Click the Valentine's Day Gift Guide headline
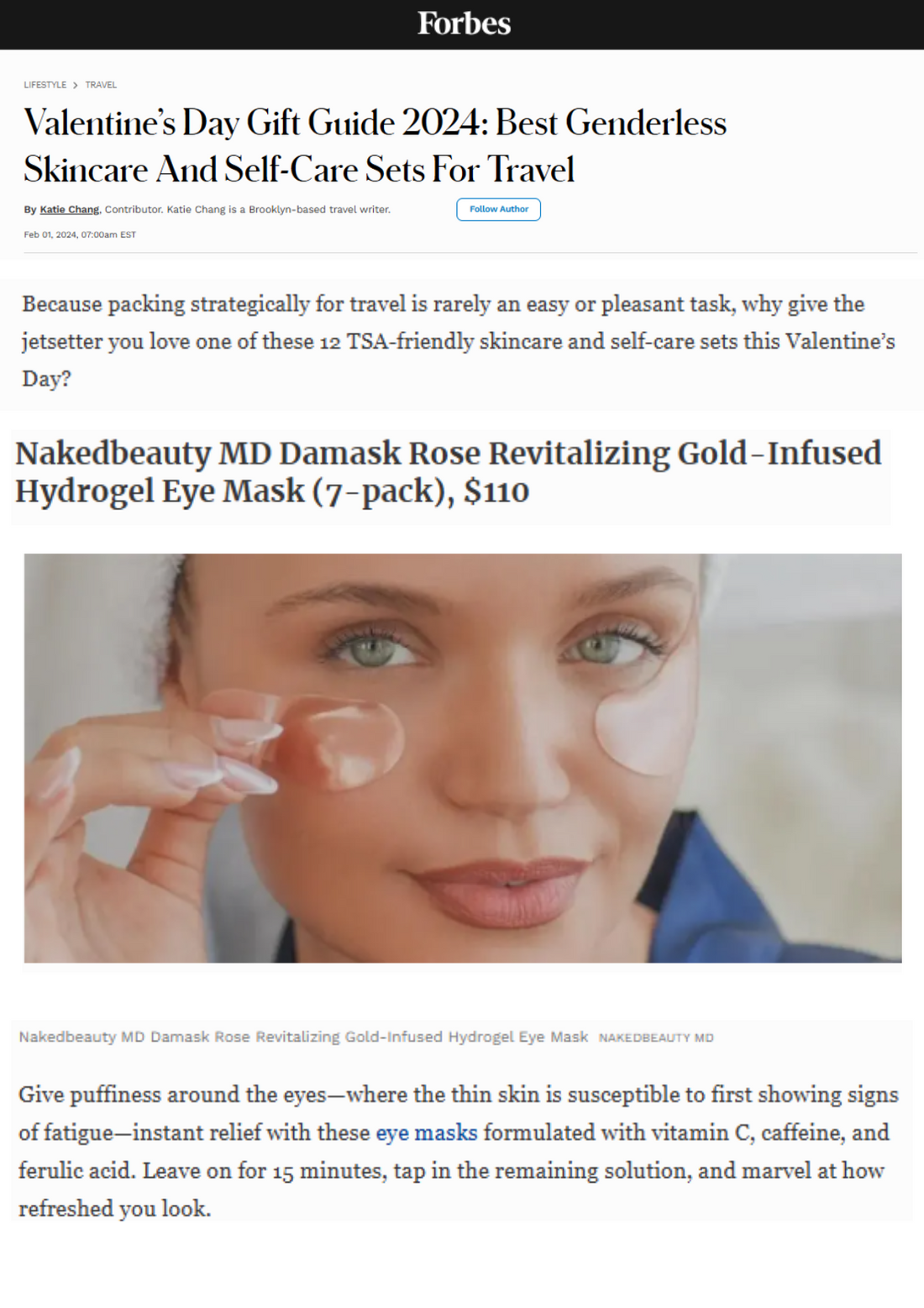 [x=375, y=145]
